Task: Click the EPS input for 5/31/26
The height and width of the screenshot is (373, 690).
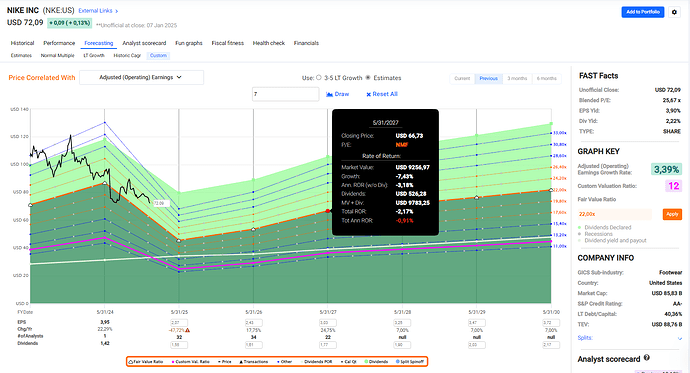Action: click(253, 323)
